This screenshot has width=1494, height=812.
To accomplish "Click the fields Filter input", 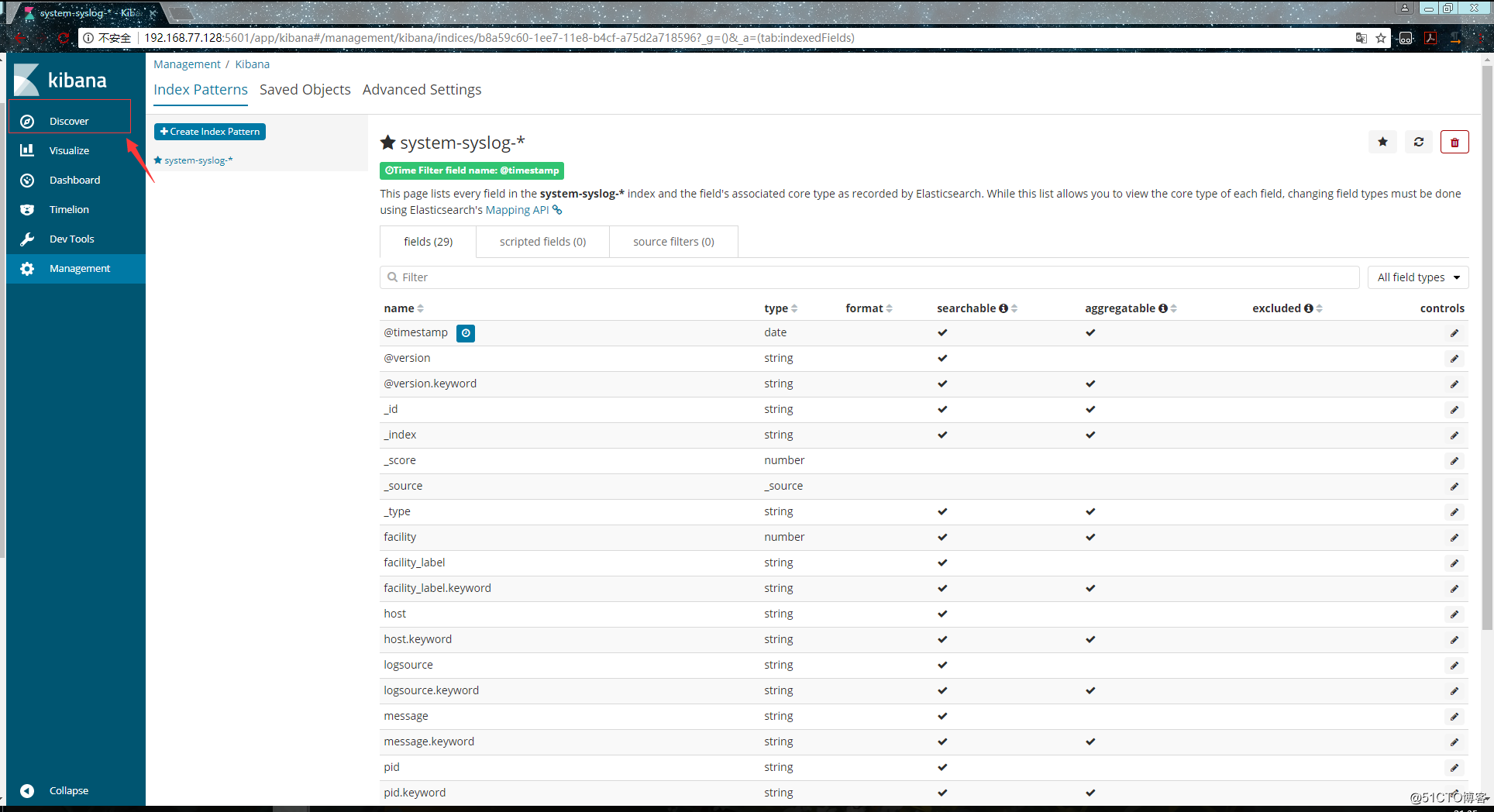I will (869, 277).
